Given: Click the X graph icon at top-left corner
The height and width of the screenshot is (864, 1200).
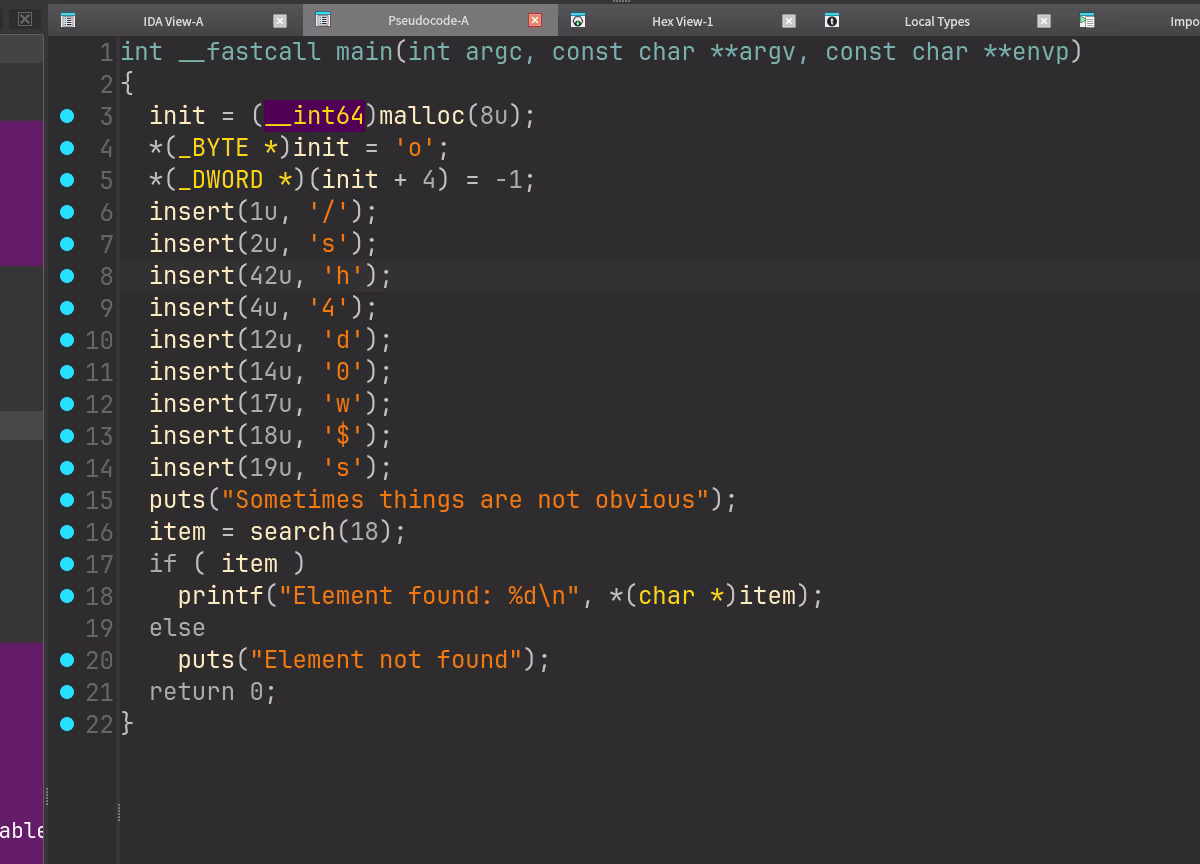Looking at the screenshot, I should 22,19.
